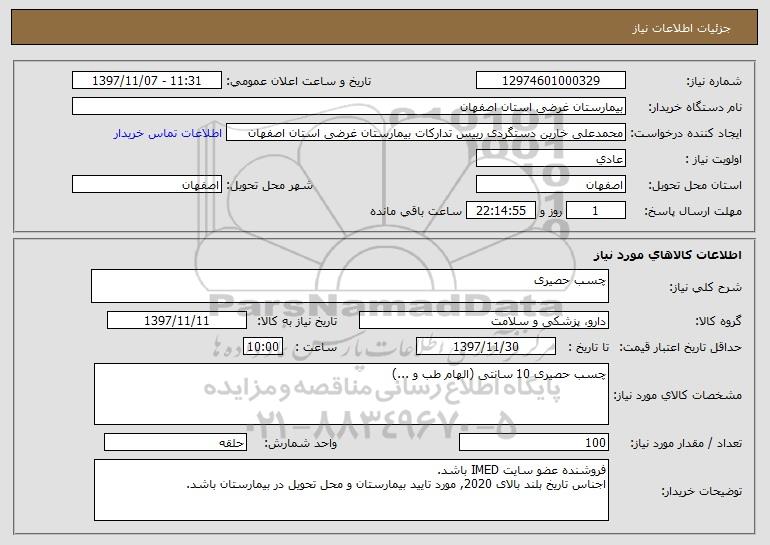Click the label تعداد / مقدار مورد نیاز
This screenshot has height=545, width=770.
[686, 443]
